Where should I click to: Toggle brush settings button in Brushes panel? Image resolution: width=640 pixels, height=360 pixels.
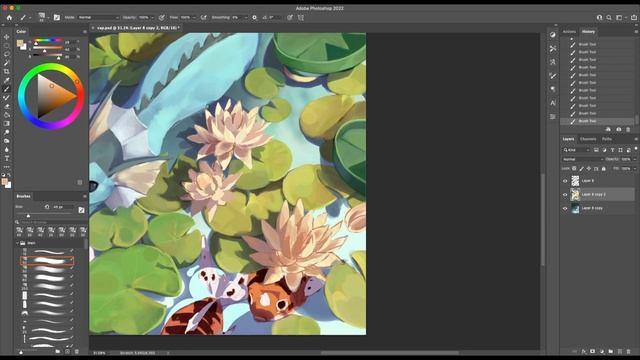(81, 210)
